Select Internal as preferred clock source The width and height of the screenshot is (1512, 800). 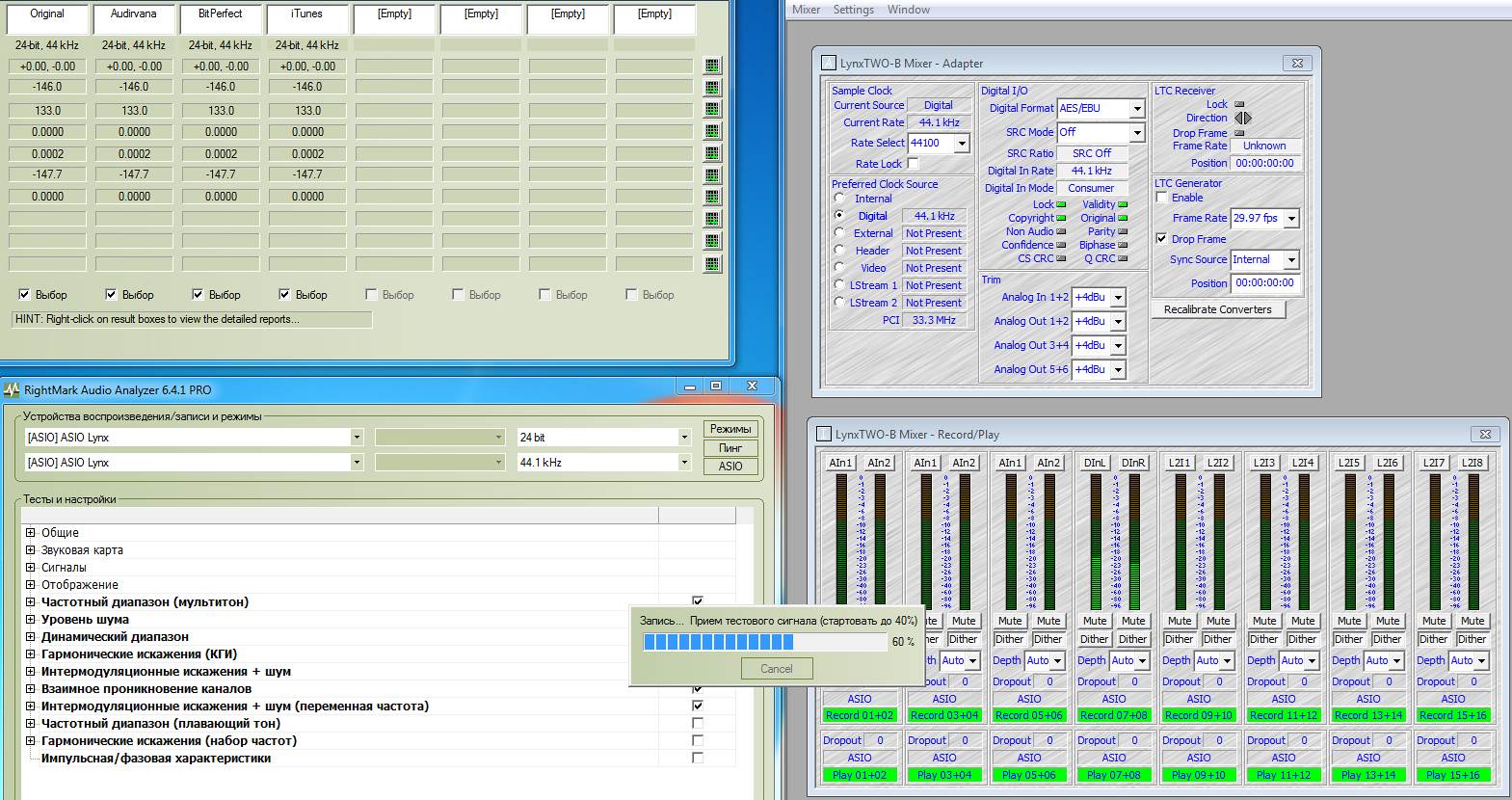pos(839,199)
